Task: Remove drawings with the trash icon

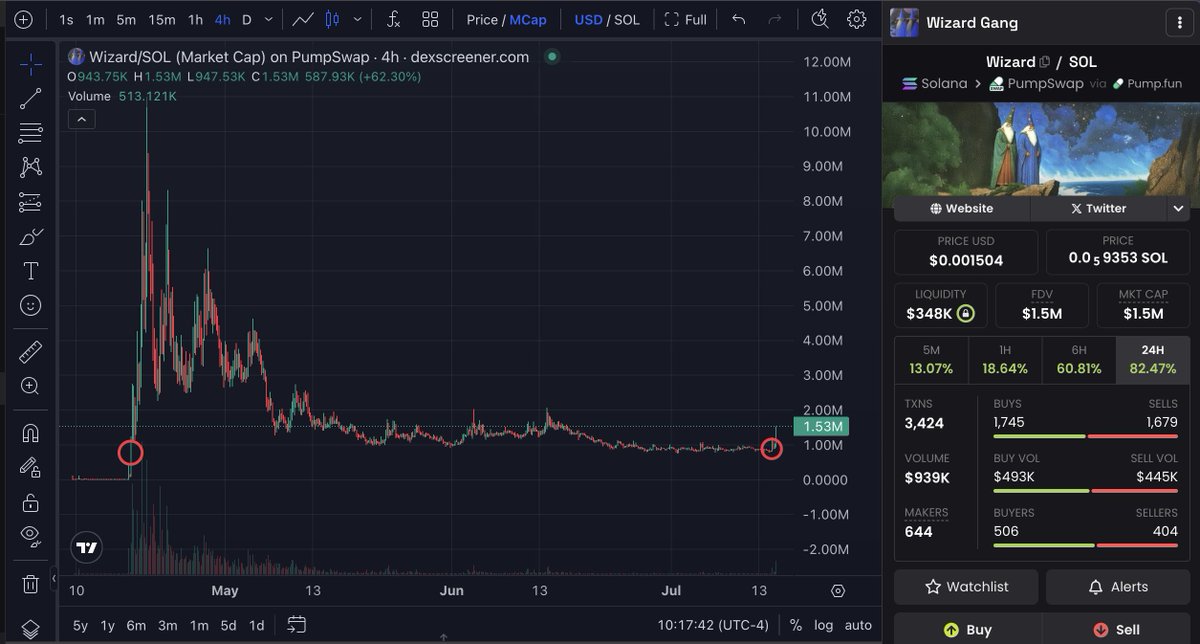Action: coord(31,583)
